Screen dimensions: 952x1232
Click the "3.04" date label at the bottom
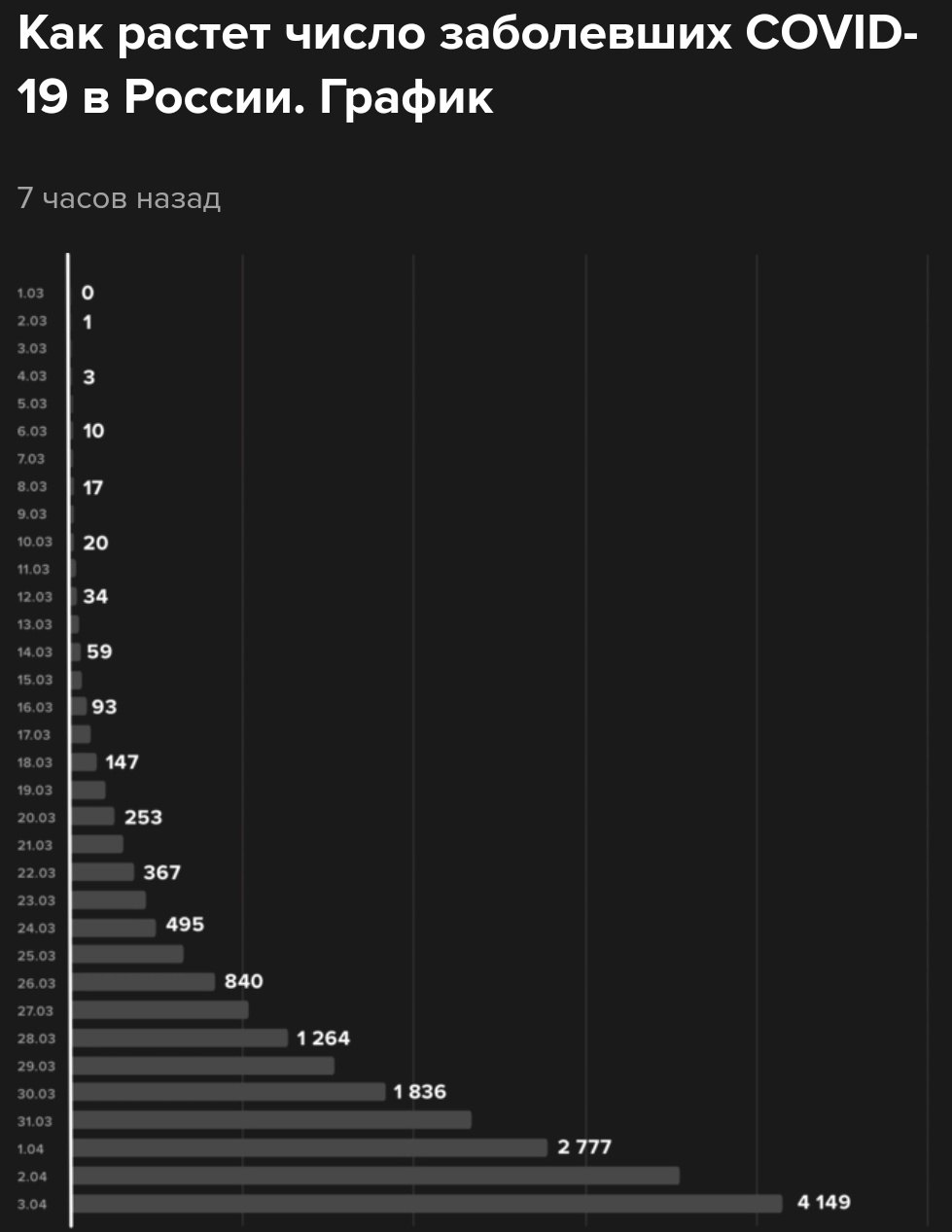click(32, 1205)
